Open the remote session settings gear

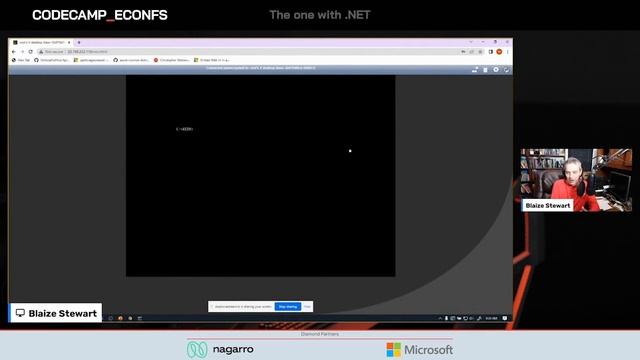496,70
